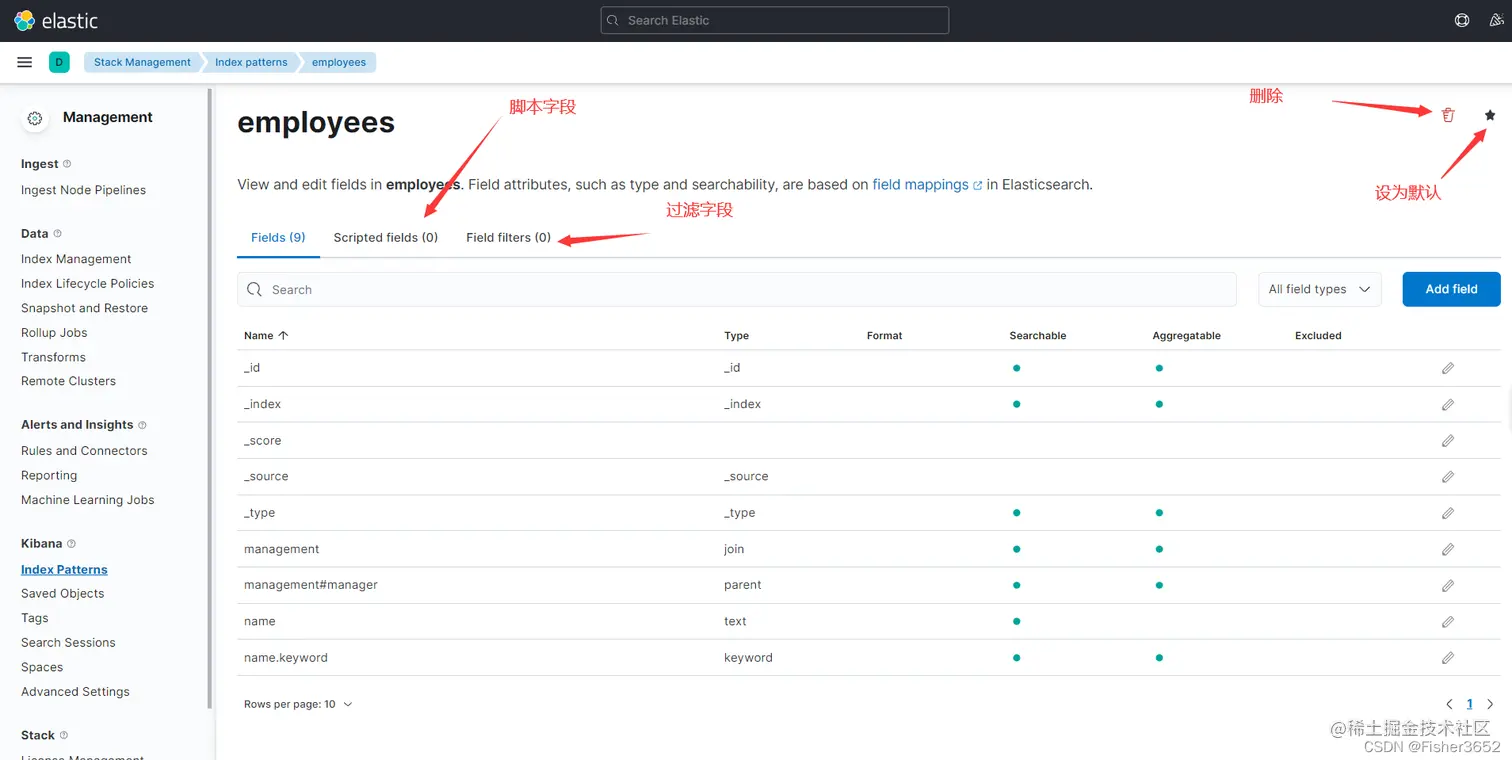This screenshot has height=760, width=1512.
Task: Click info icon next to Alerts and Insights
Action: (142, 425)
